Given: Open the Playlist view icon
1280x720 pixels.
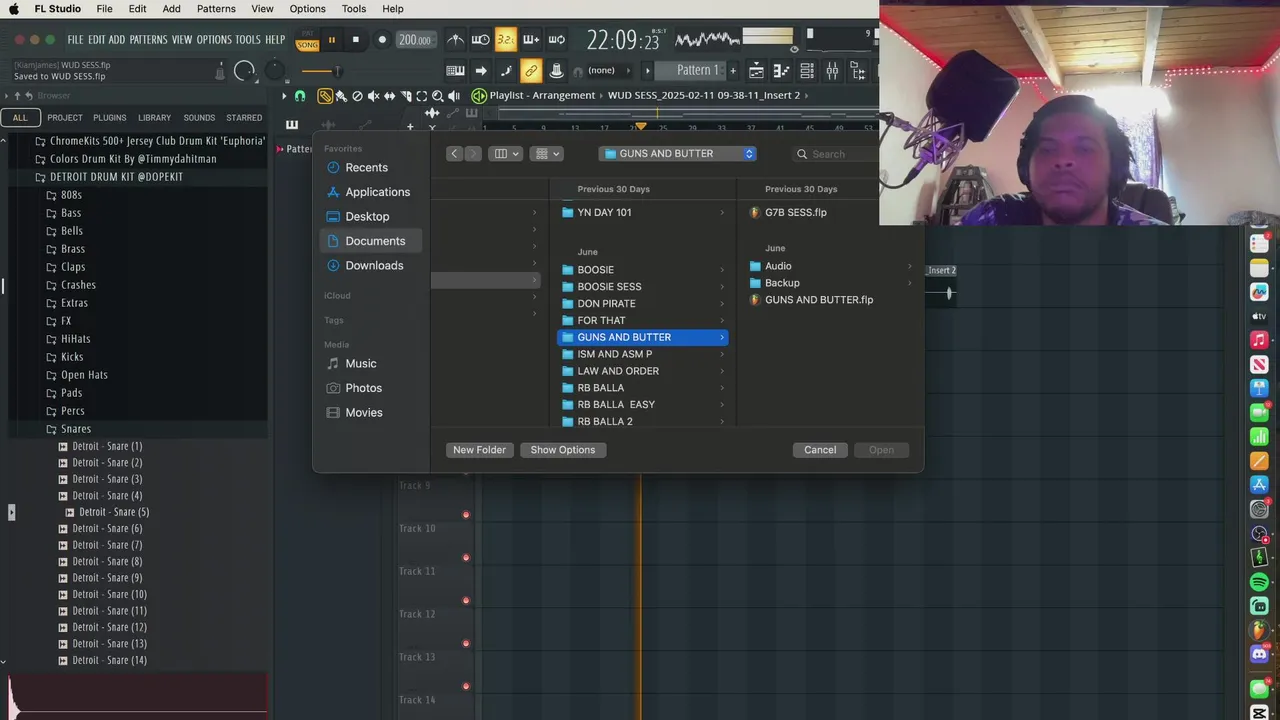Looking at the screenshot, I should tap(757, 70).
